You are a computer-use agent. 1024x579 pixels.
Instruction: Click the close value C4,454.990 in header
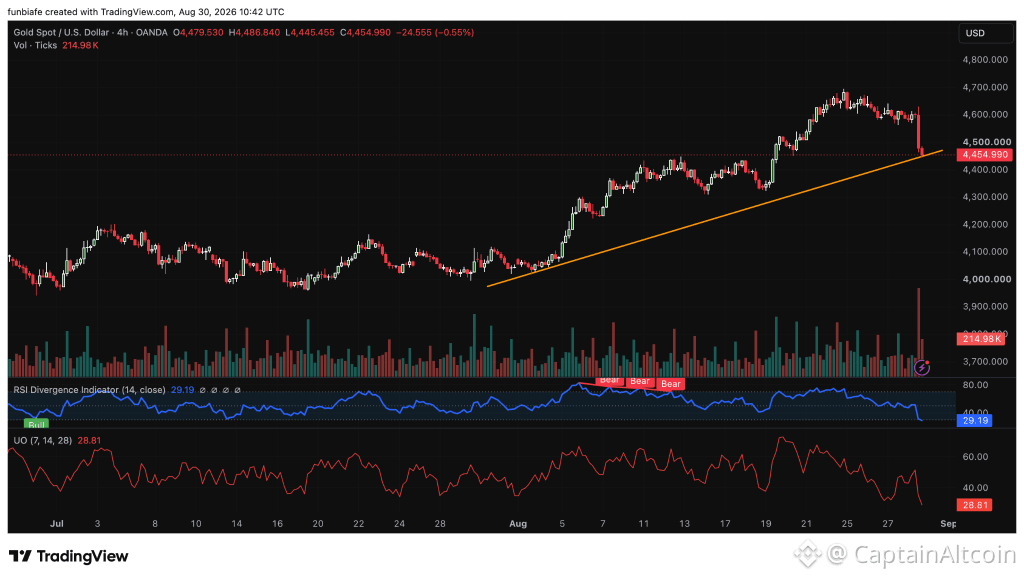pos(365,32)
